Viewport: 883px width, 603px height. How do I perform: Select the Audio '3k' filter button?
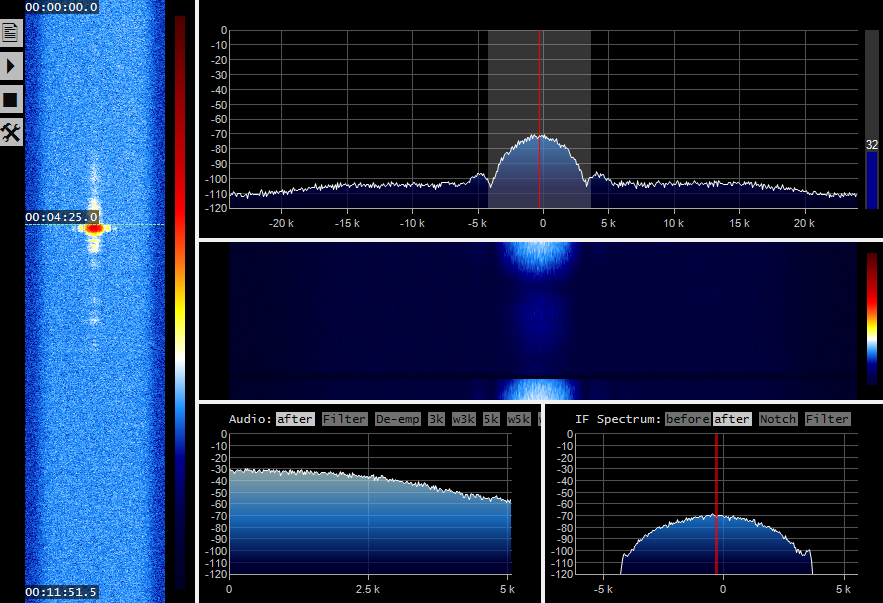(x=436, y=419)
